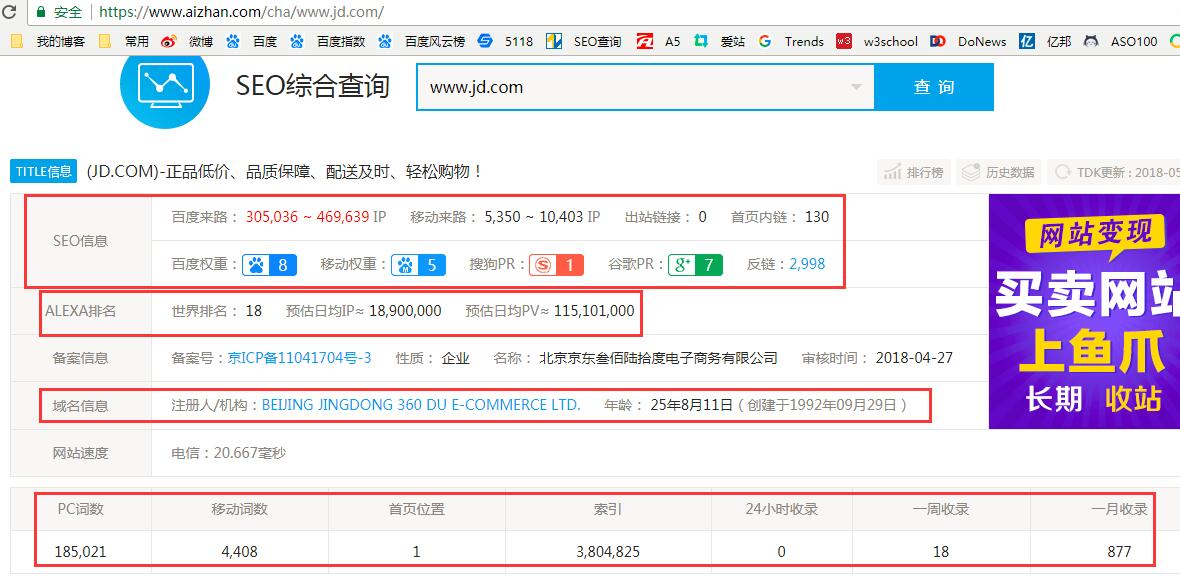Open the w3school bookmark
This screenshot has width=1180, height=580.
coord(877,41)
